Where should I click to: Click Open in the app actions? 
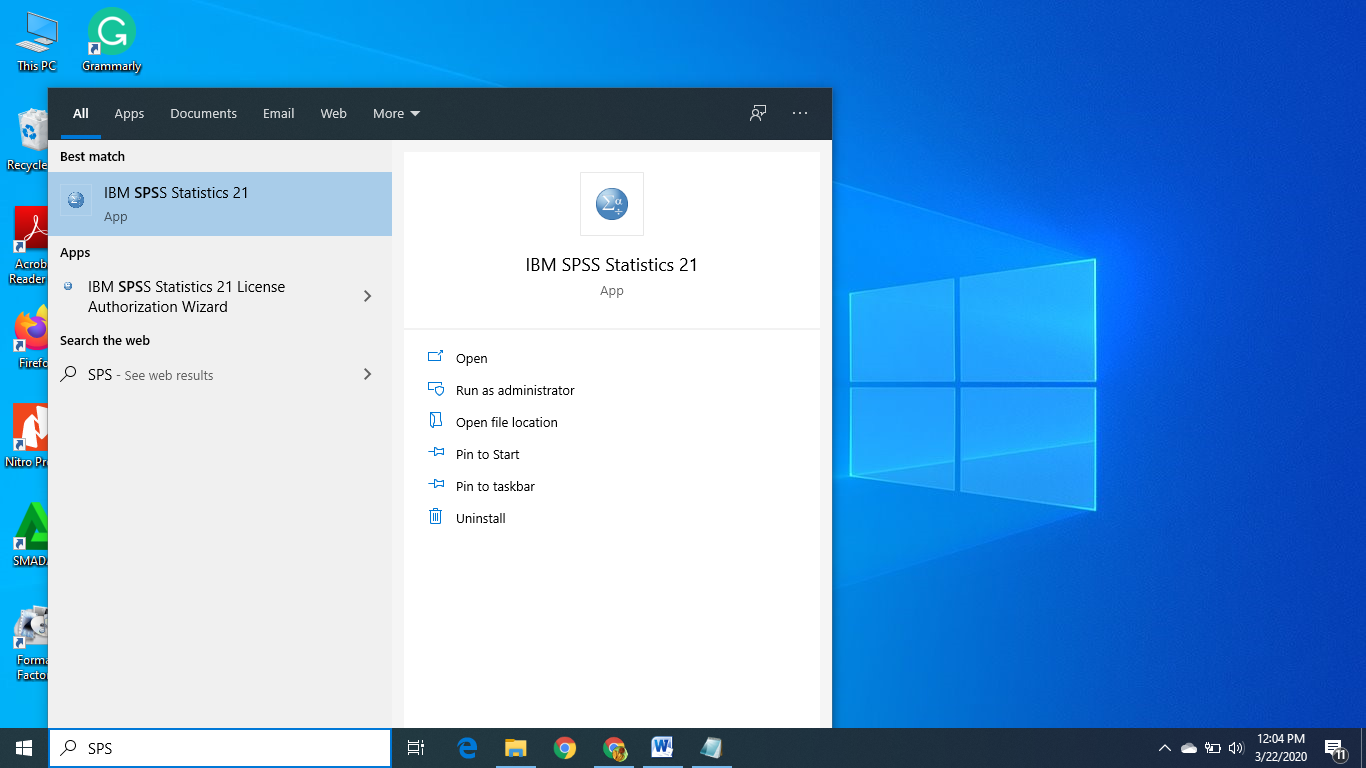(x=471, y=358)
